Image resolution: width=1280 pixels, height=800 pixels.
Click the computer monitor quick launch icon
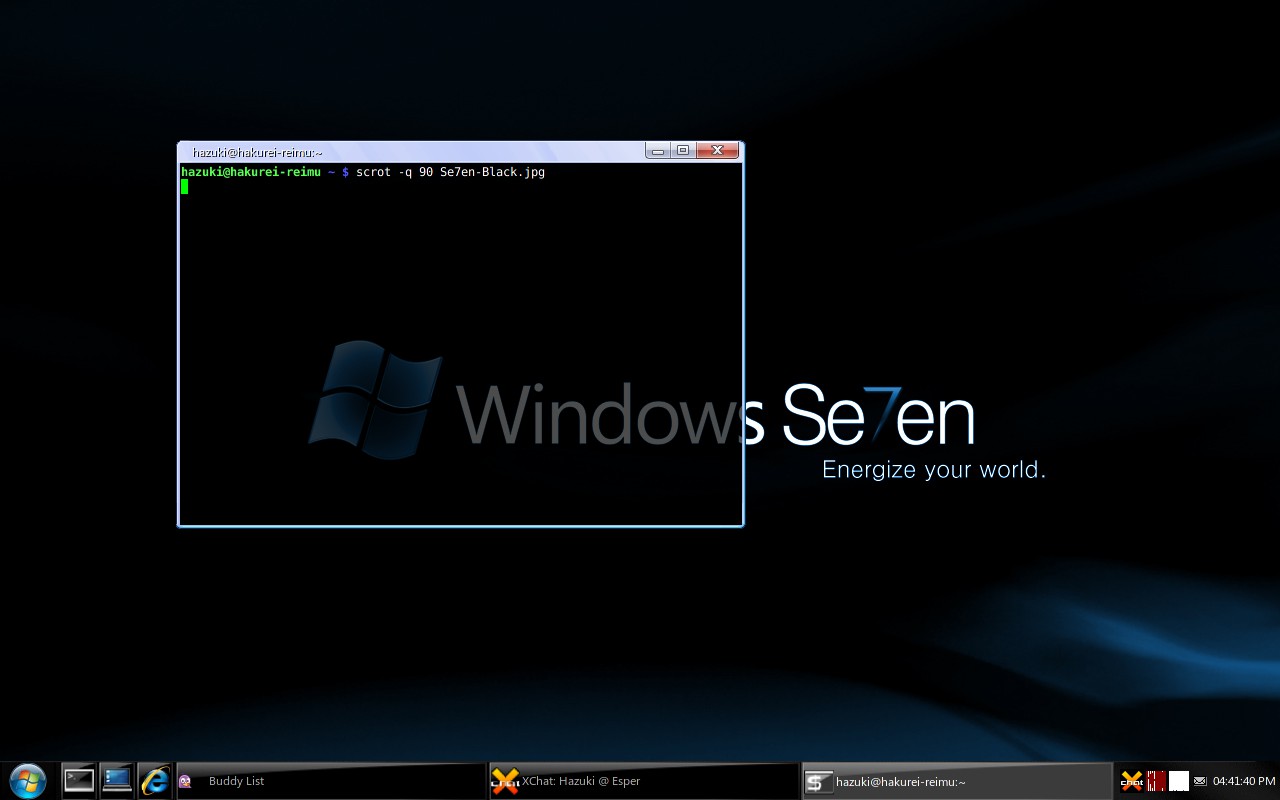tap(117, 780)
